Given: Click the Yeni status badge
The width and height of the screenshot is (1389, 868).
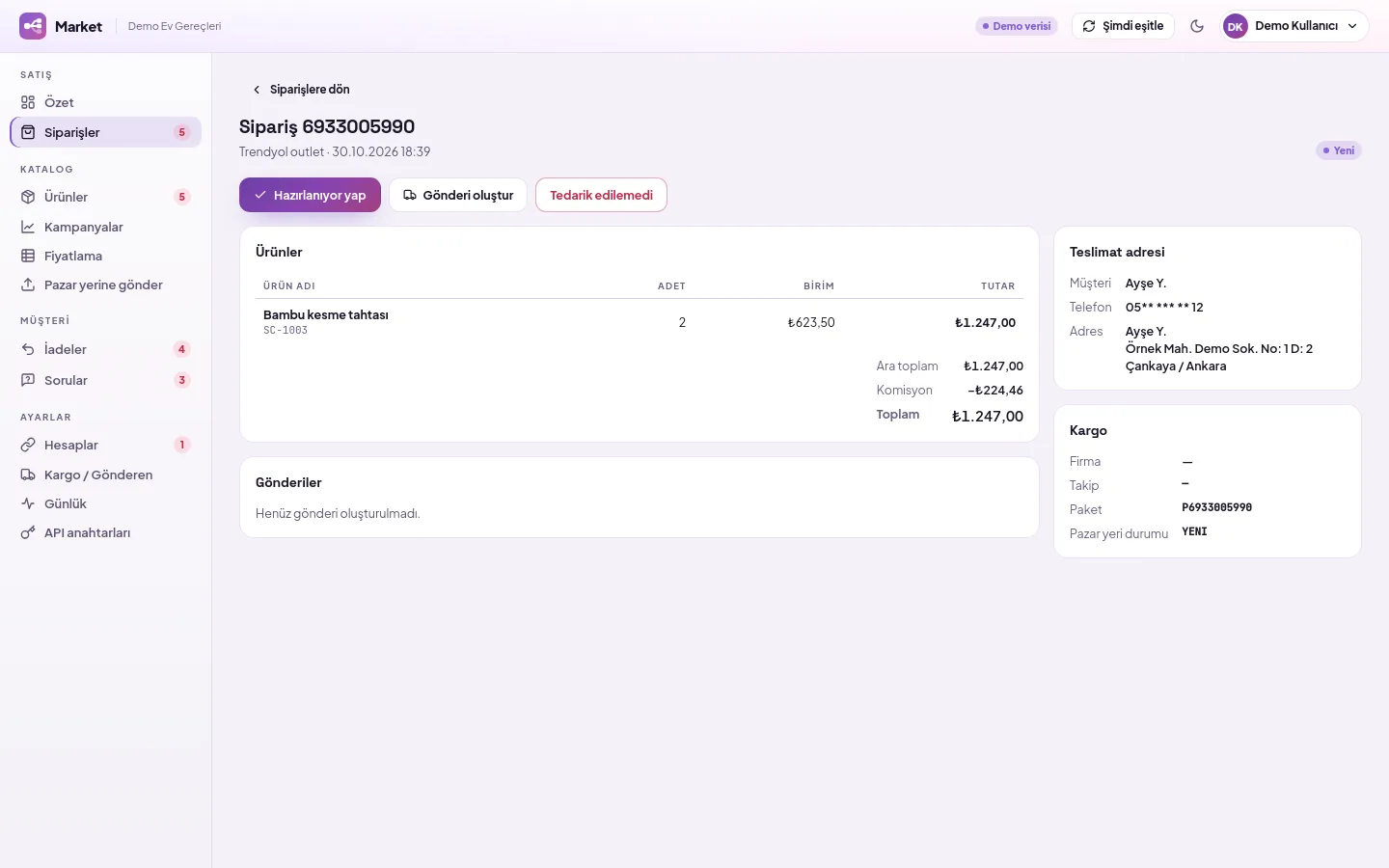Looking at the screenshot, I should pyautogui.click(x=1339, y=150).
